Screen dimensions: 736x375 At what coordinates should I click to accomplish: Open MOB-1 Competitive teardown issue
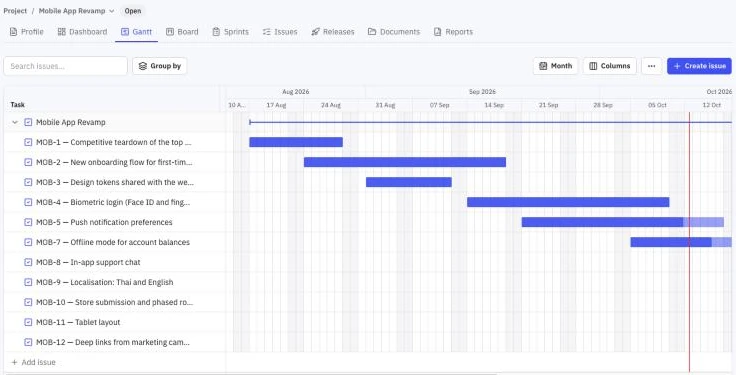pos(114,142)
